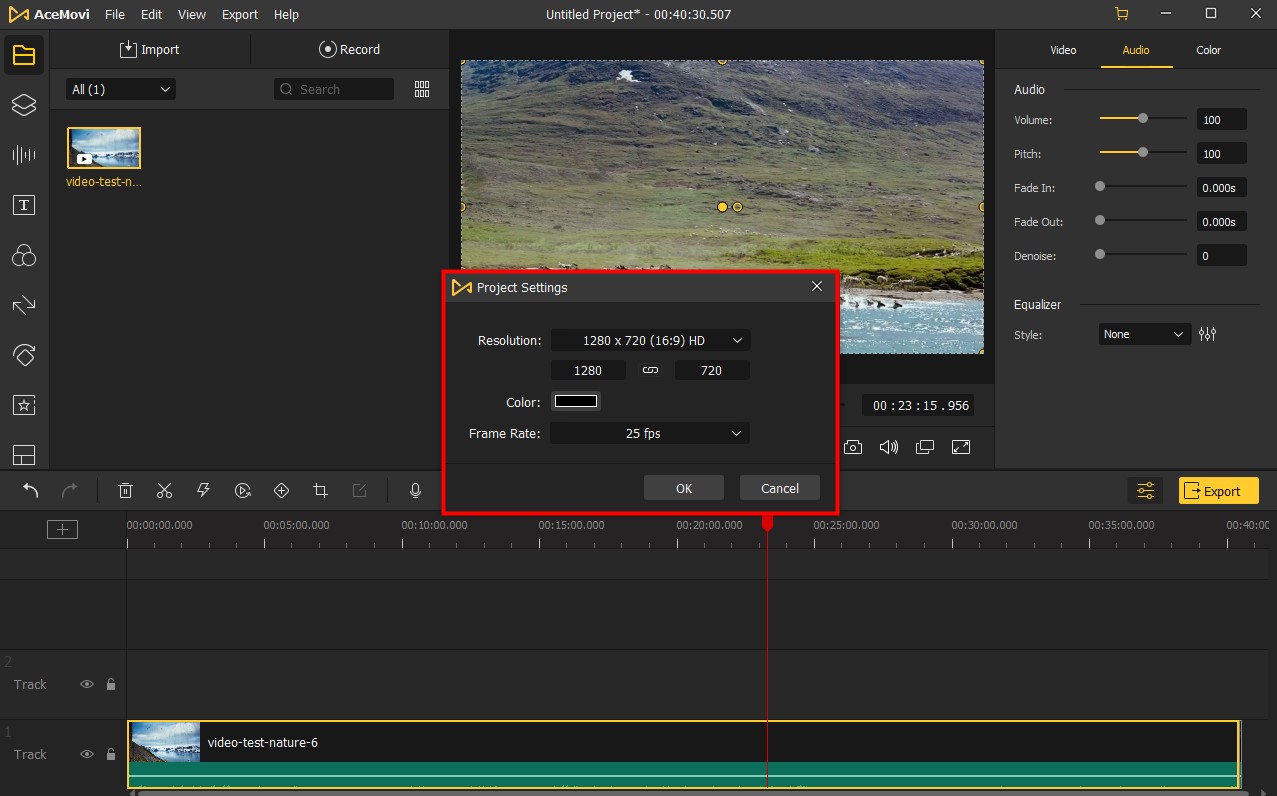The height and width of the screenshot is (796, 1277).
Task: Expand the Equalizer Style dropdown
Action: [1143, 334]
